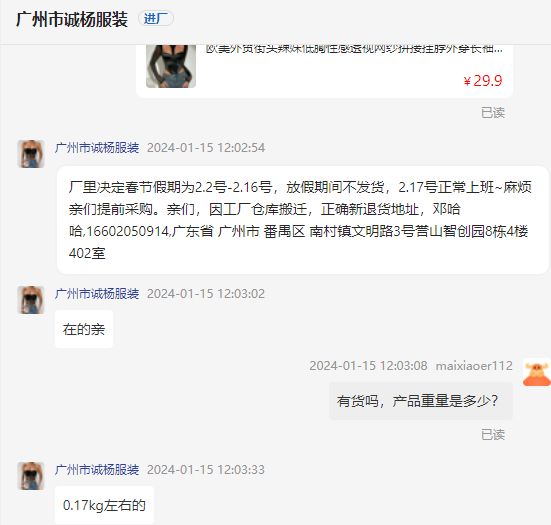Click the 已读 status under weight question
Viewport: 551px width, 525px height.
pos(493,435)
